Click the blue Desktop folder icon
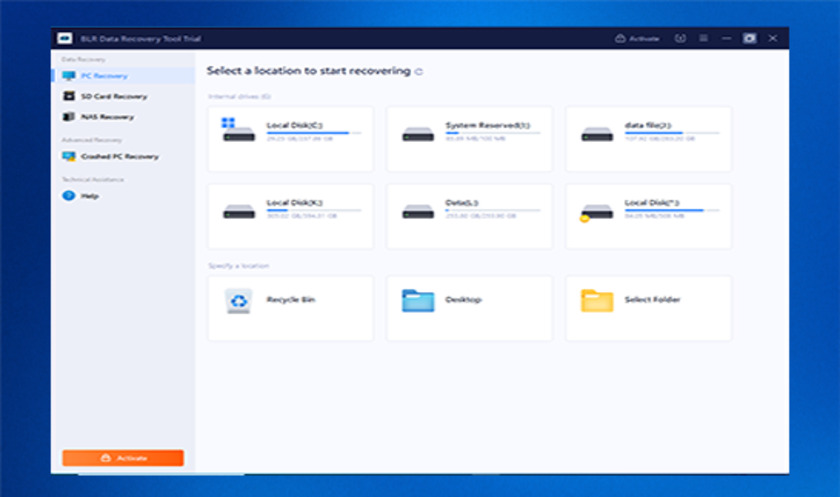The image size is (840, 497). [418, 300]
